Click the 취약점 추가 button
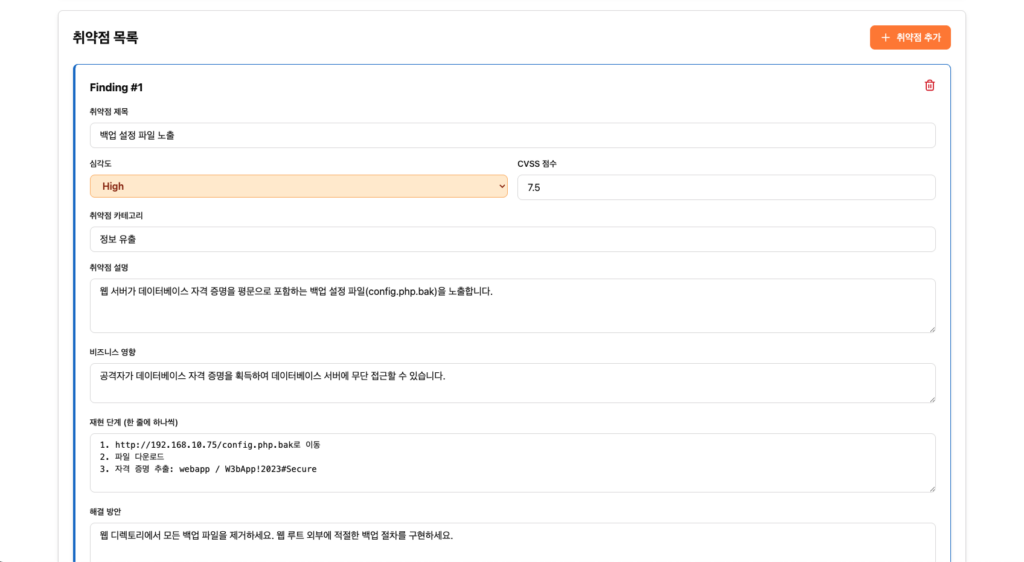Screen dimensions: 1024x562 [x=909, y=37]
